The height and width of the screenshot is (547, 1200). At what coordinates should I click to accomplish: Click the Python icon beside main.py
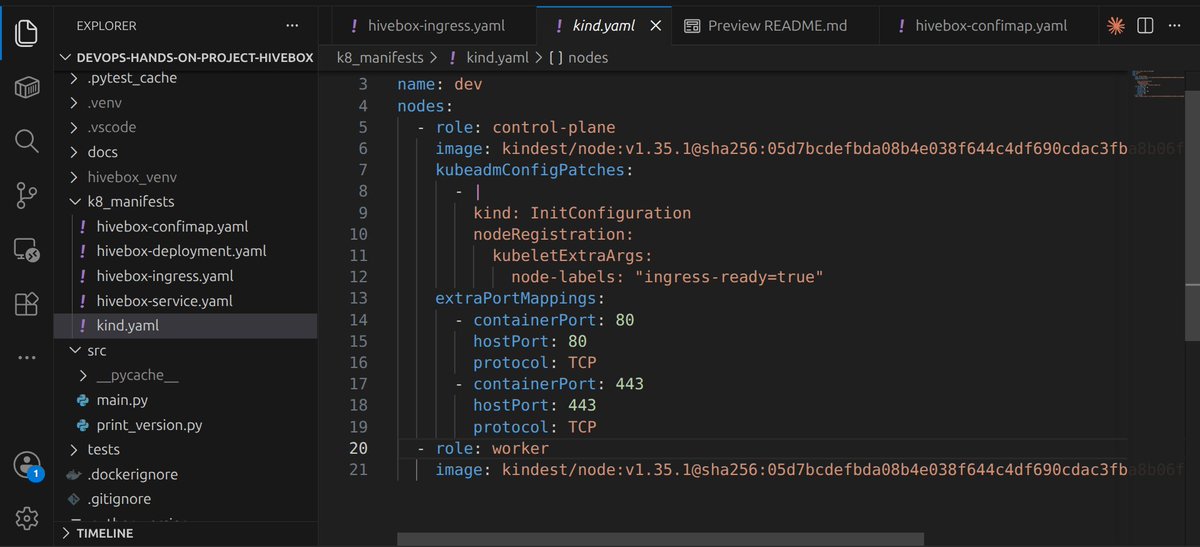(x=83, y=400)
